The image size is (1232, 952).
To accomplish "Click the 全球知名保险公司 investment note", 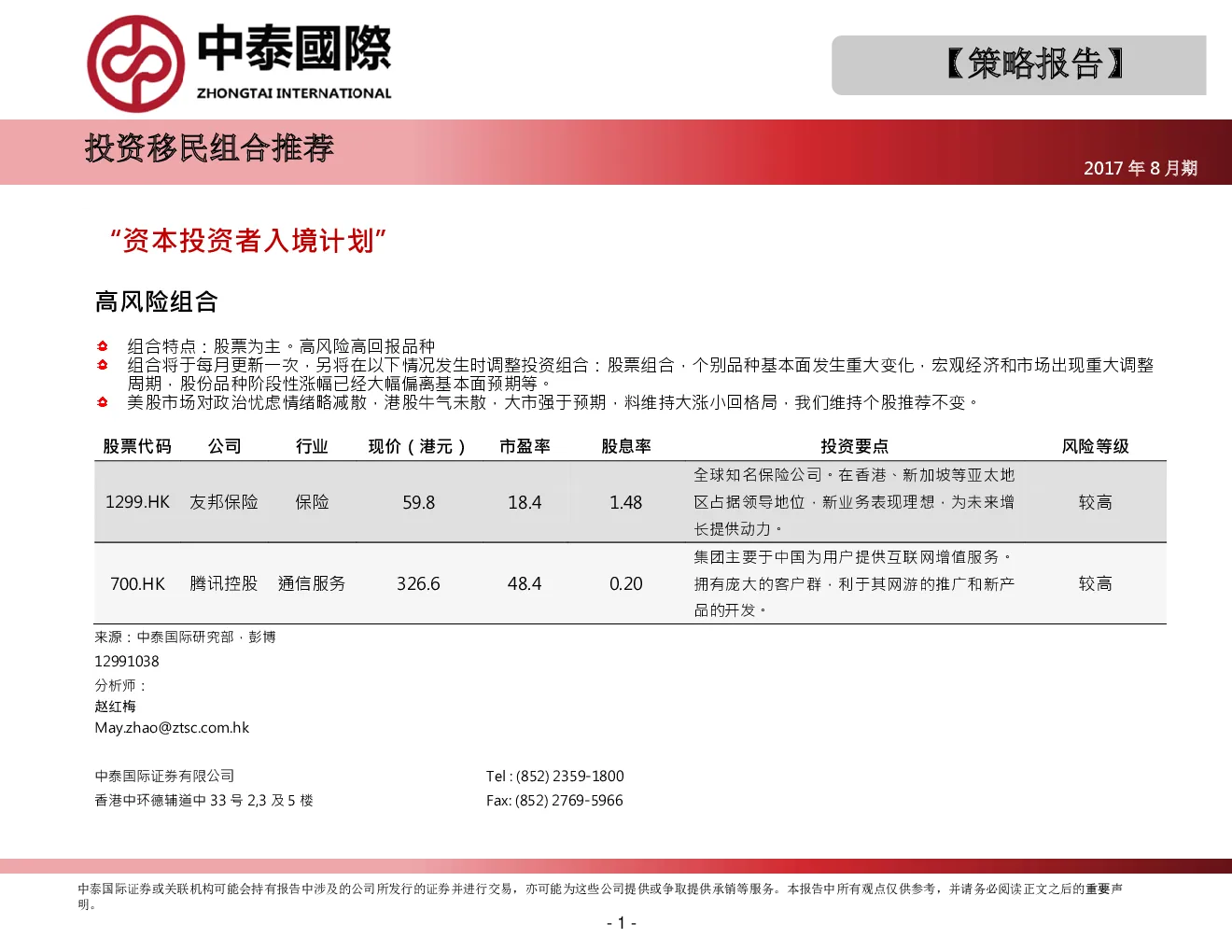I will pyautogui.click(x=854, y=502).
